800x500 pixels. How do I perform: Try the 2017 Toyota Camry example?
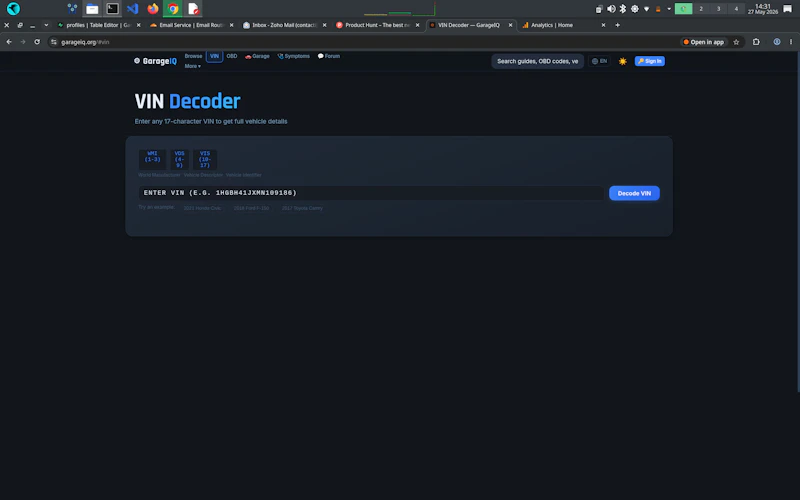[302, 208]
